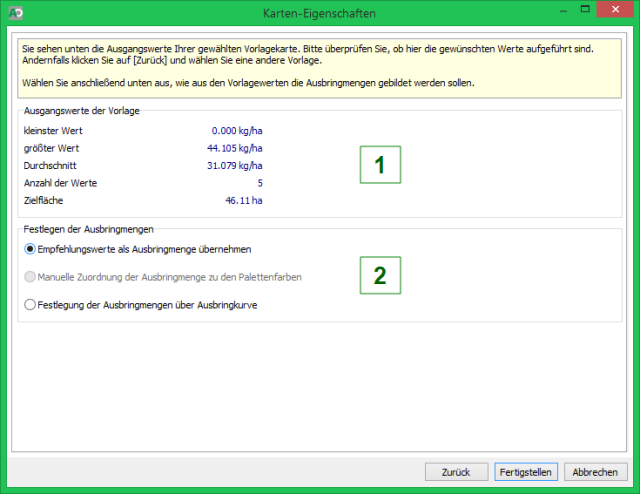
Task: Click the yellow instruction text box
Action: 319,66
